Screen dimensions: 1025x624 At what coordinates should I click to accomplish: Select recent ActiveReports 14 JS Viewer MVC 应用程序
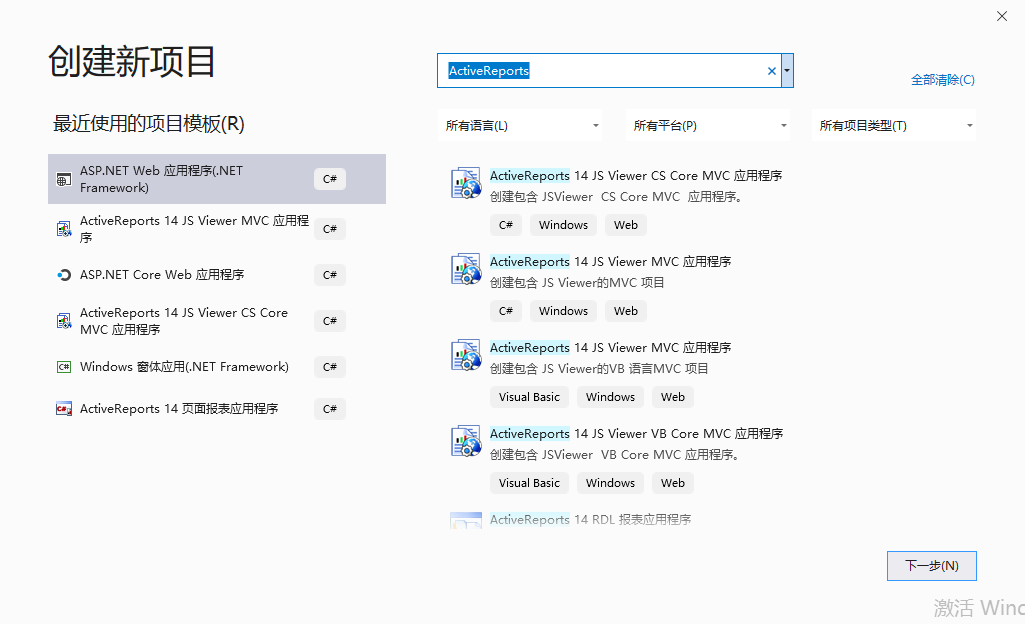(x=217, y=229)
